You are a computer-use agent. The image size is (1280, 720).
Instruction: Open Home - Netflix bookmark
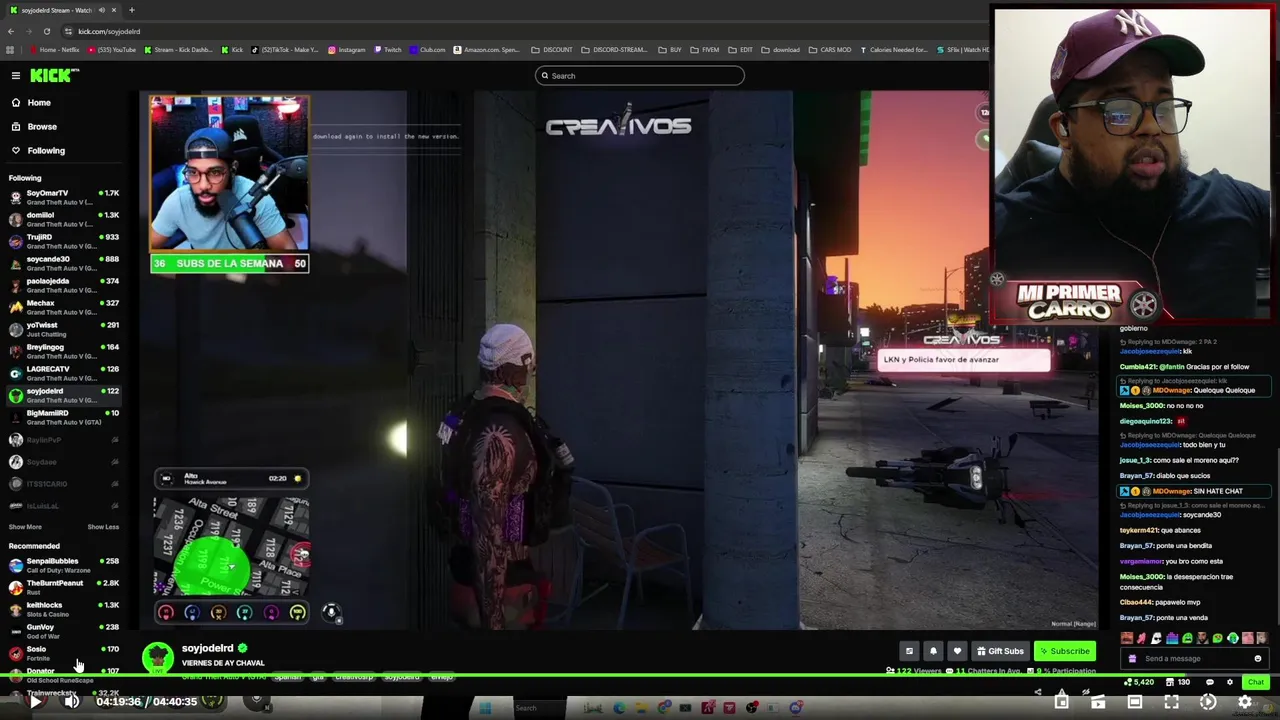(x=55, y=50)
